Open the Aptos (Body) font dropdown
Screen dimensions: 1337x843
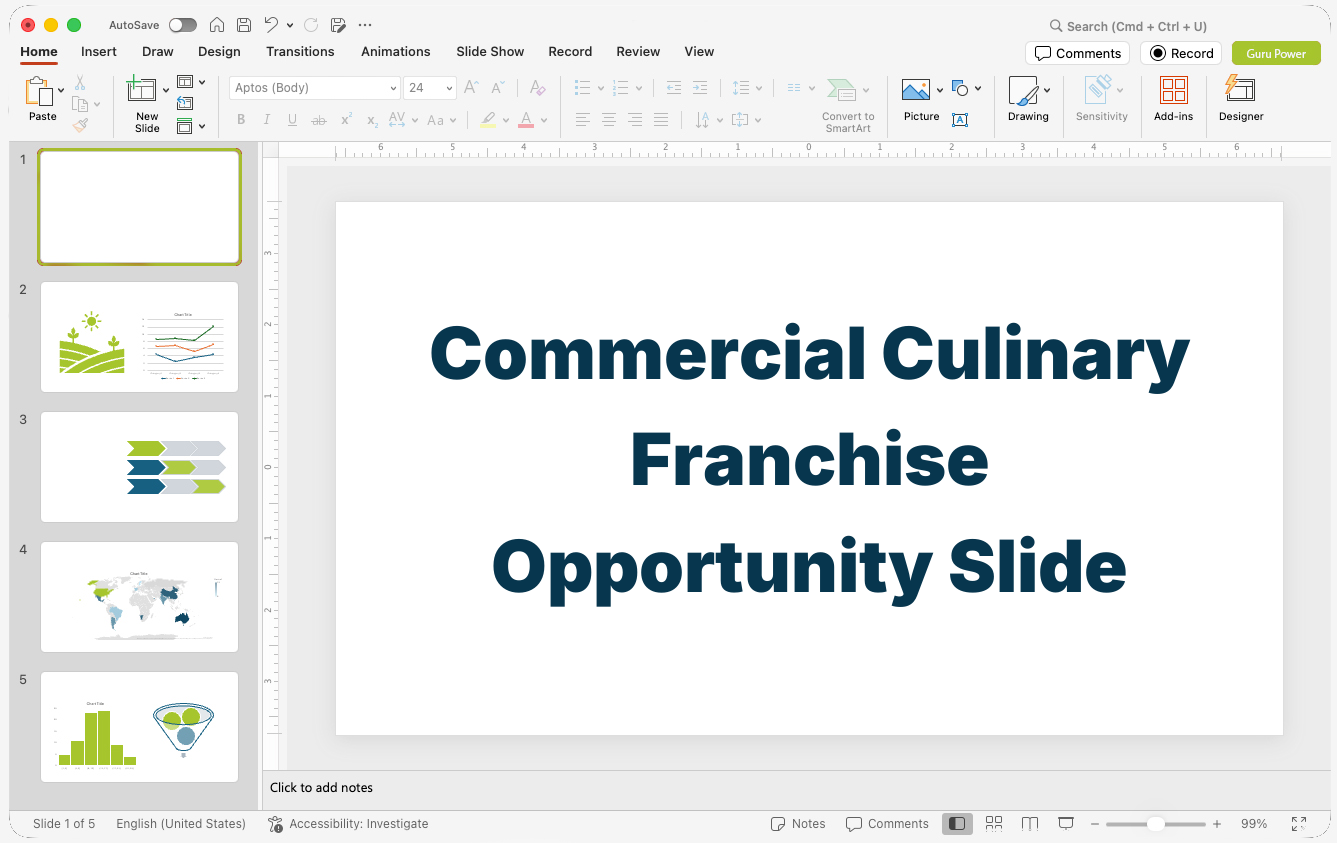(394, 88)
